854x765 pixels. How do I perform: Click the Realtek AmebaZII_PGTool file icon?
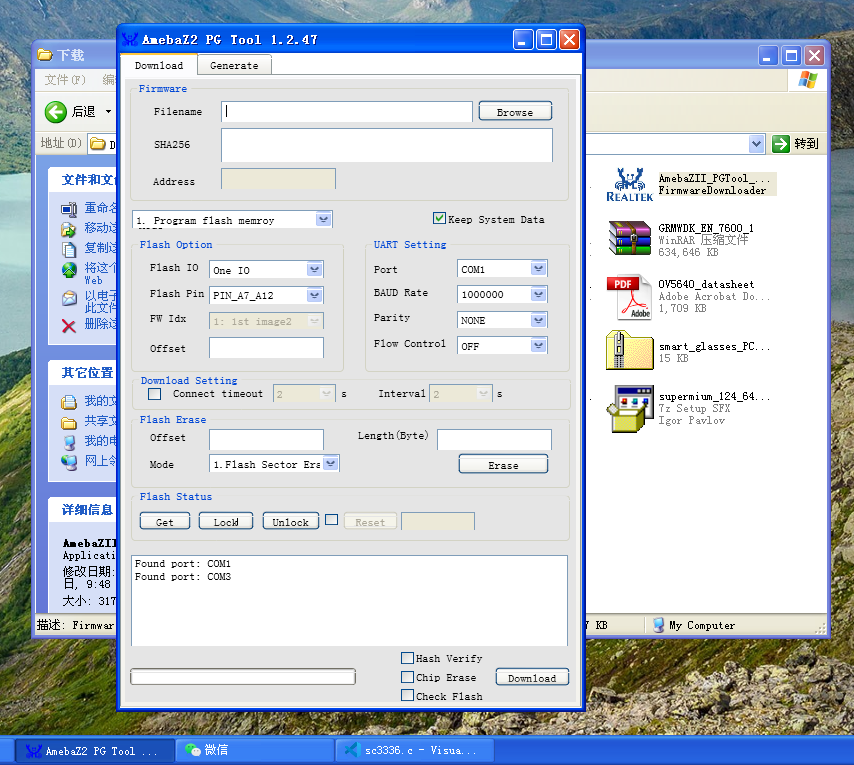[x=629, y=184]
